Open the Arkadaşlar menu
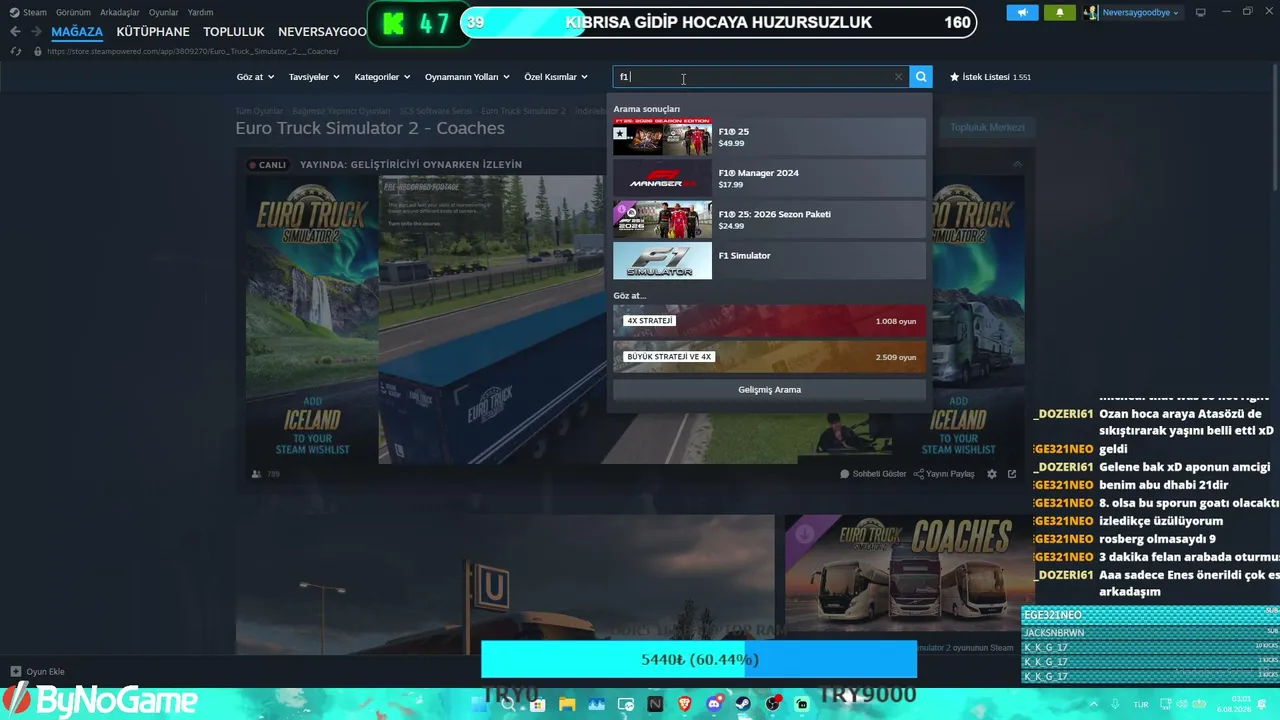 (120, 12)
